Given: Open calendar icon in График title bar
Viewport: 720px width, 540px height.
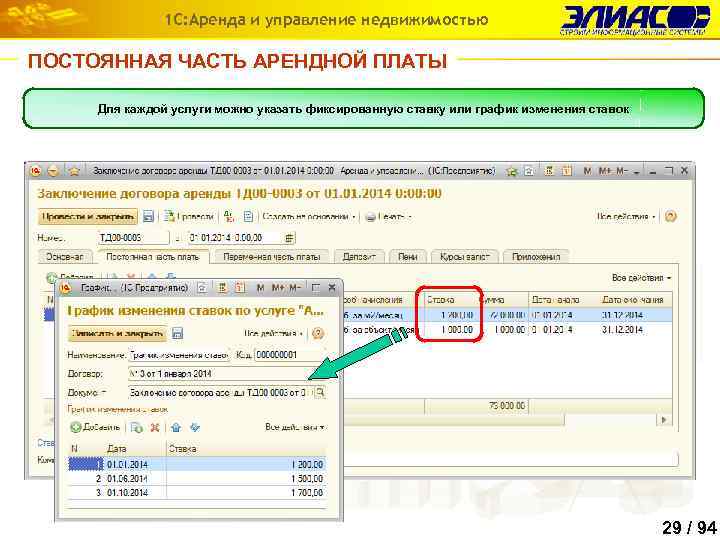Looking at the screenshot, I should point(240,288).
